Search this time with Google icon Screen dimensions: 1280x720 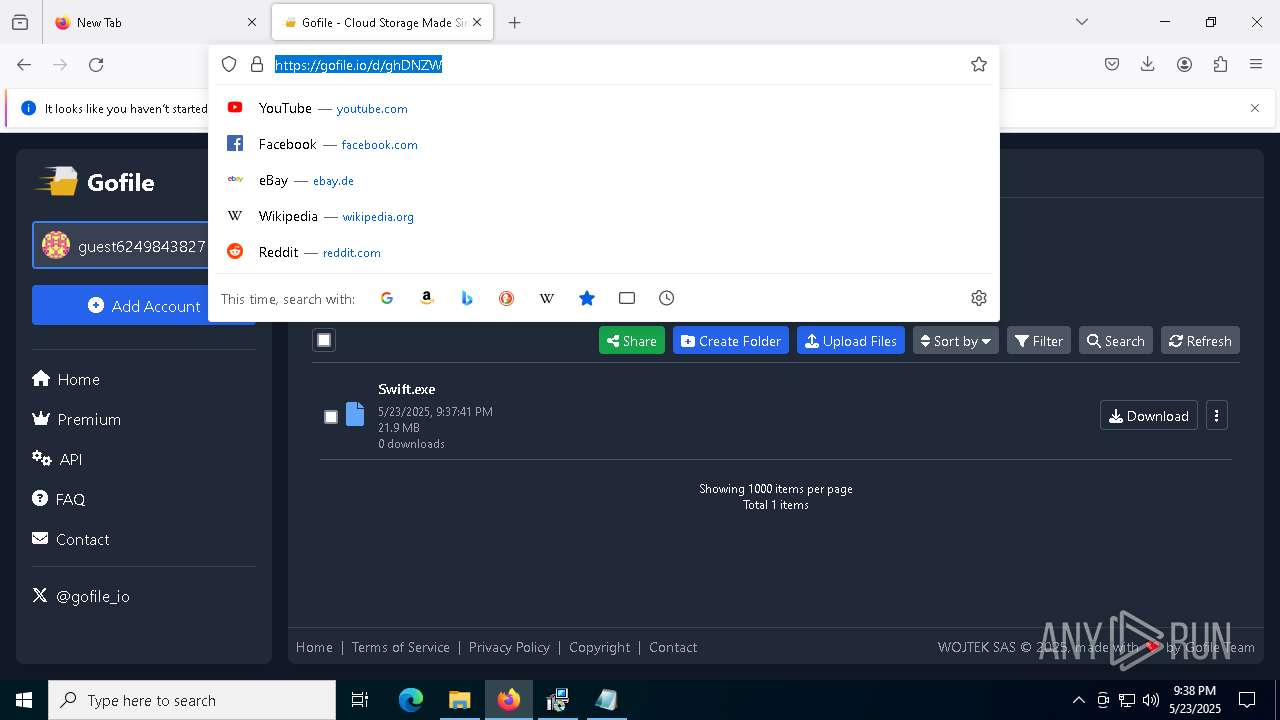387,298
